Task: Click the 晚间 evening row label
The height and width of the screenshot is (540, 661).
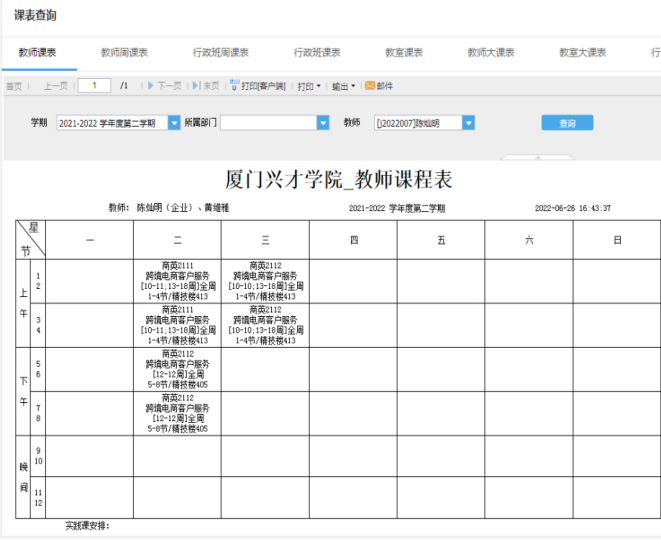Action: point(23,477)
